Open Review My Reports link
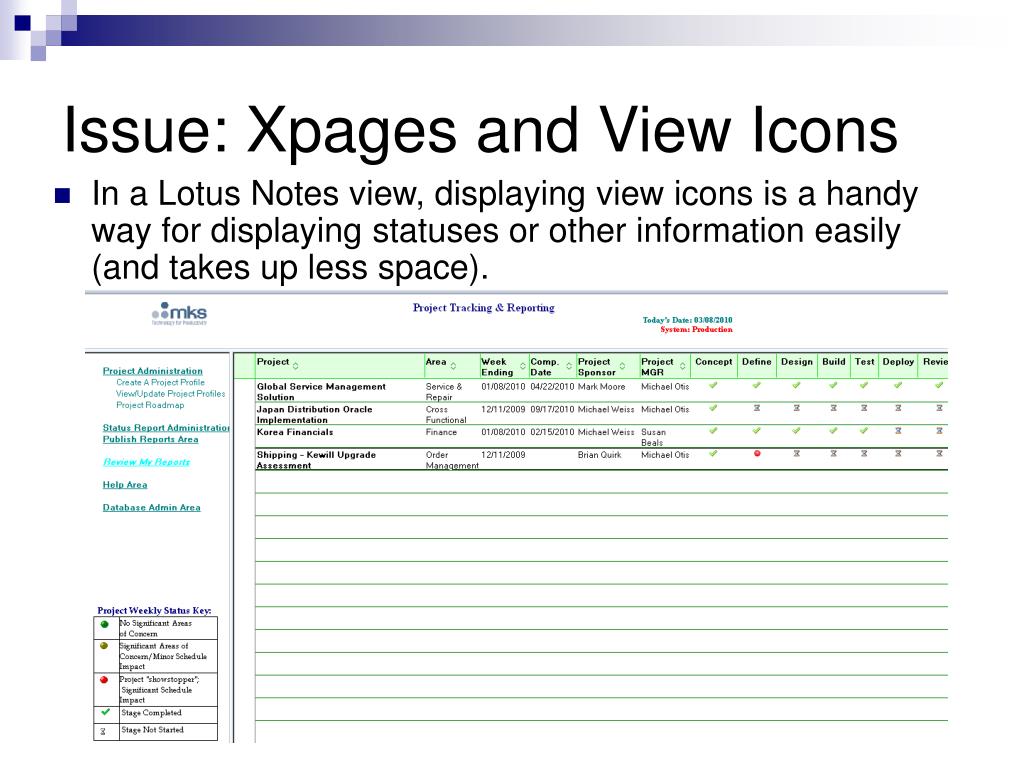This screenshot has height=768, width=1024. (146, 462)
